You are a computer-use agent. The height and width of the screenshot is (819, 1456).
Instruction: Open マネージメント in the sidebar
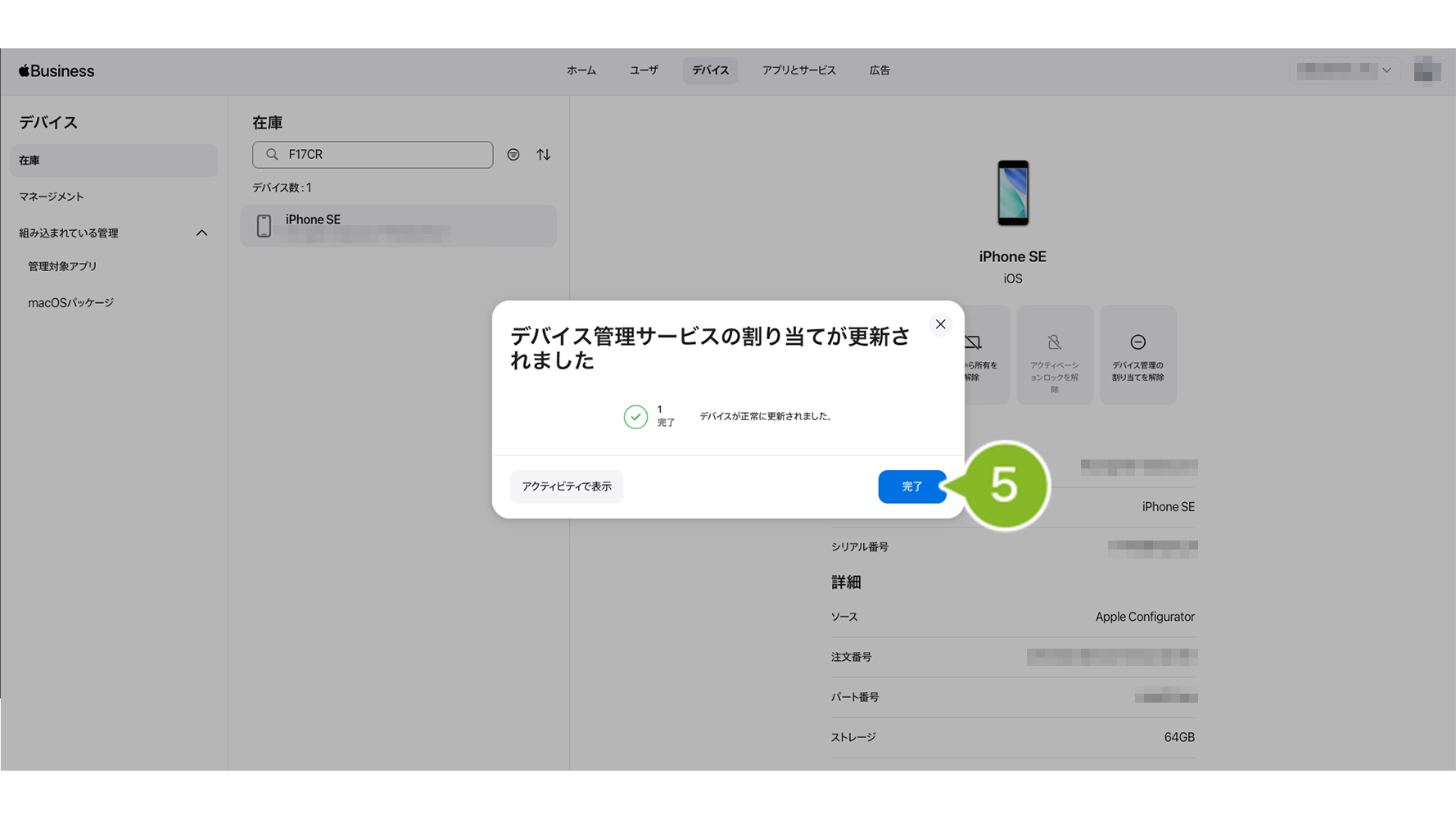[x=52, y=197]
